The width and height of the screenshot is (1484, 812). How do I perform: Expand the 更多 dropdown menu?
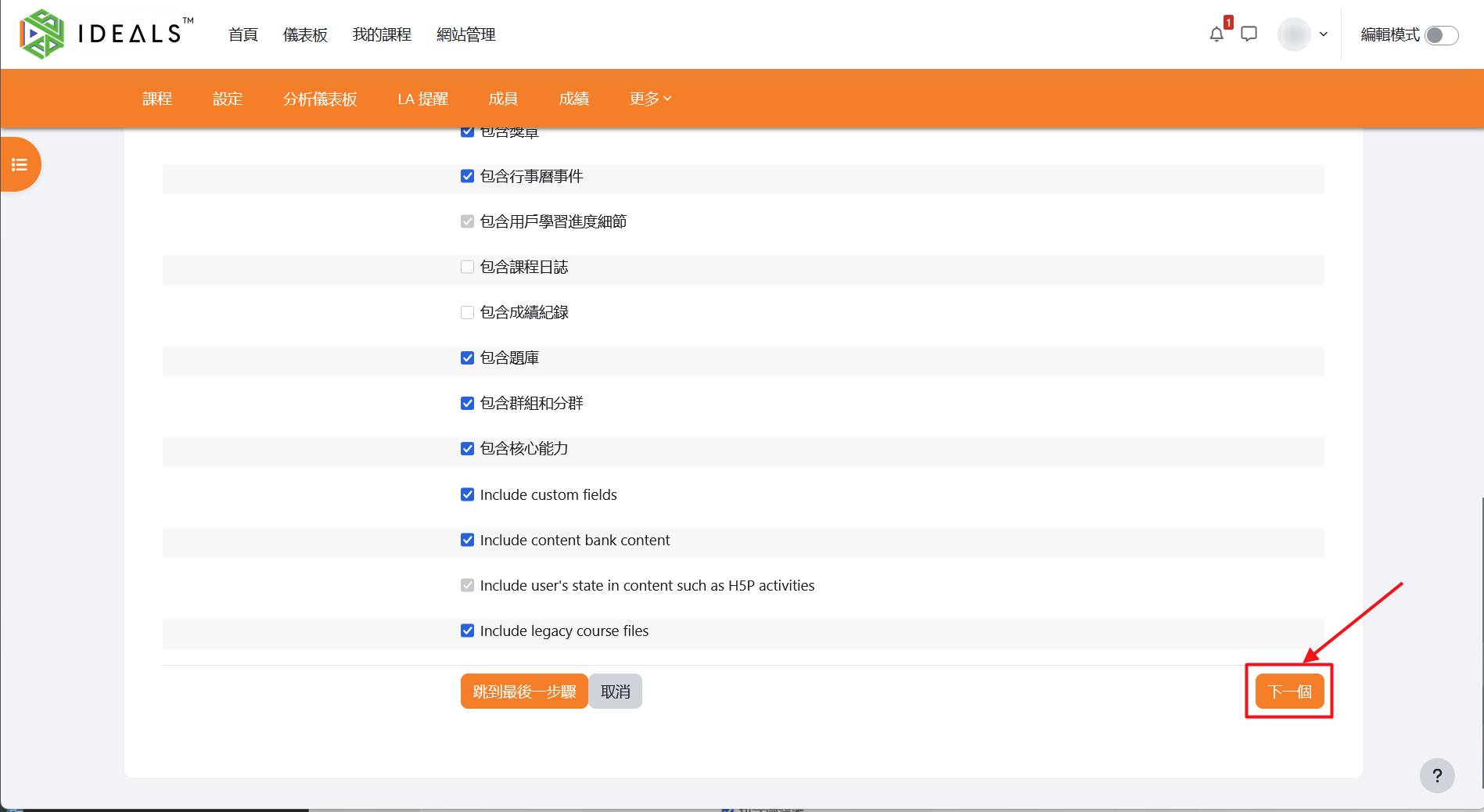pos(650,99)
